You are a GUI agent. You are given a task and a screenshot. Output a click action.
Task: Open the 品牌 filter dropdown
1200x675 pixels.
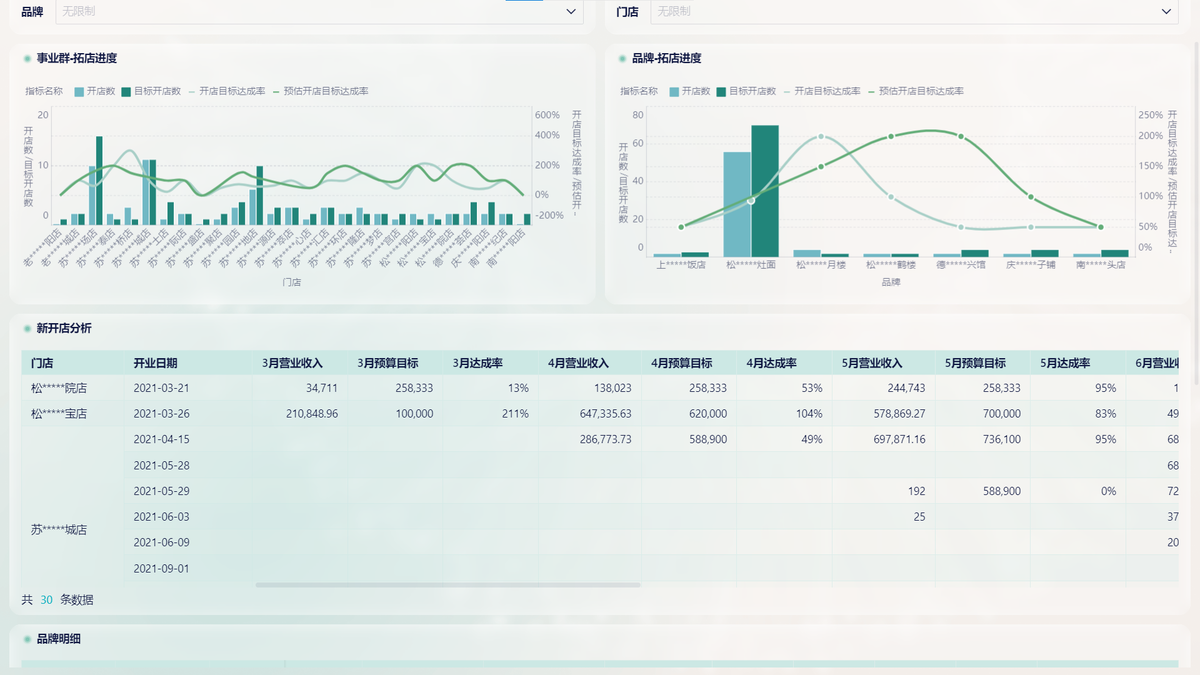coord(318,12)
